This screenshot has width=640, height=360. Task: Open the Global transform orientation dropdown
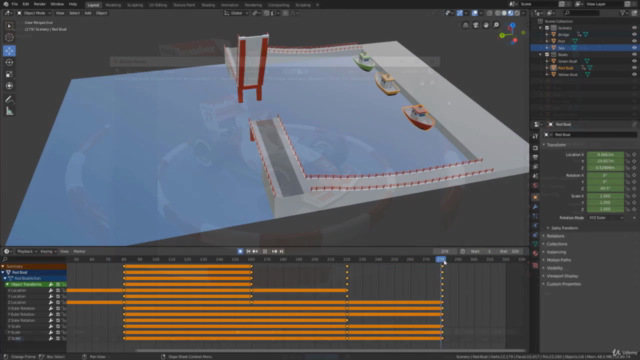236,13
